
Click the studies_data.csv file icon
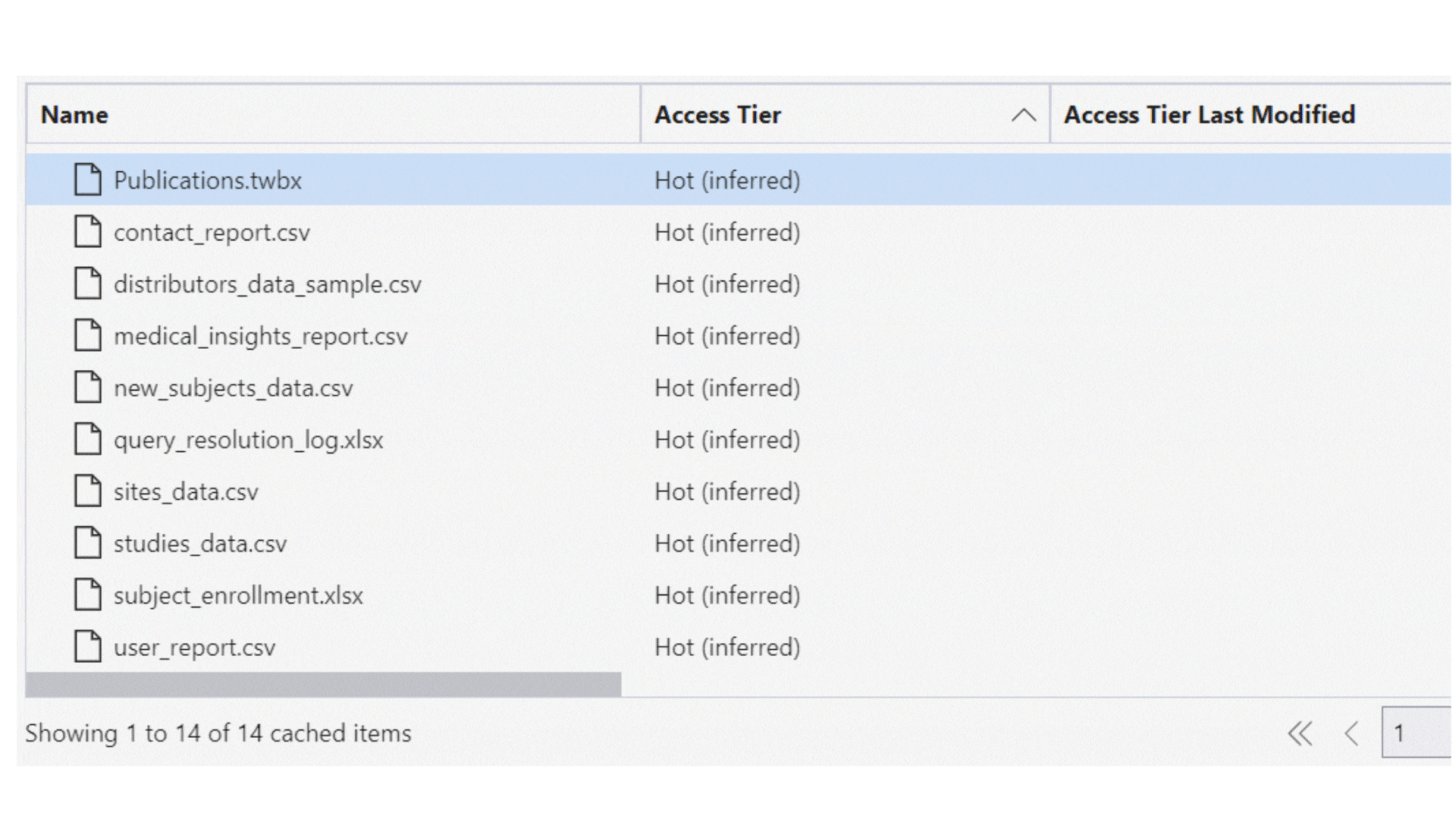pos(88,543)
